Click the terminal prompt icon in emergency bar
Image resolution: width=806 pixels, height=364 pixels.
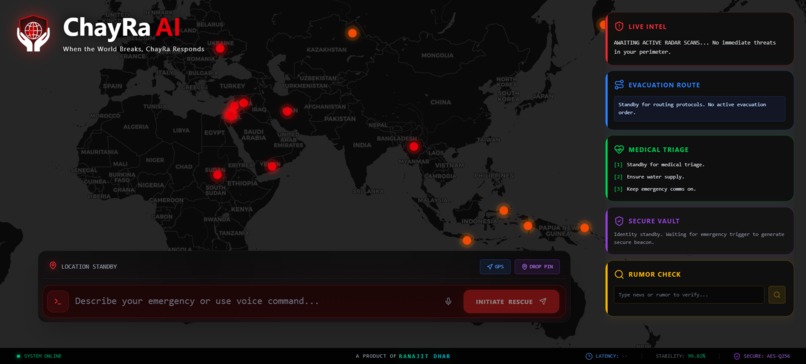coord(58,301)
